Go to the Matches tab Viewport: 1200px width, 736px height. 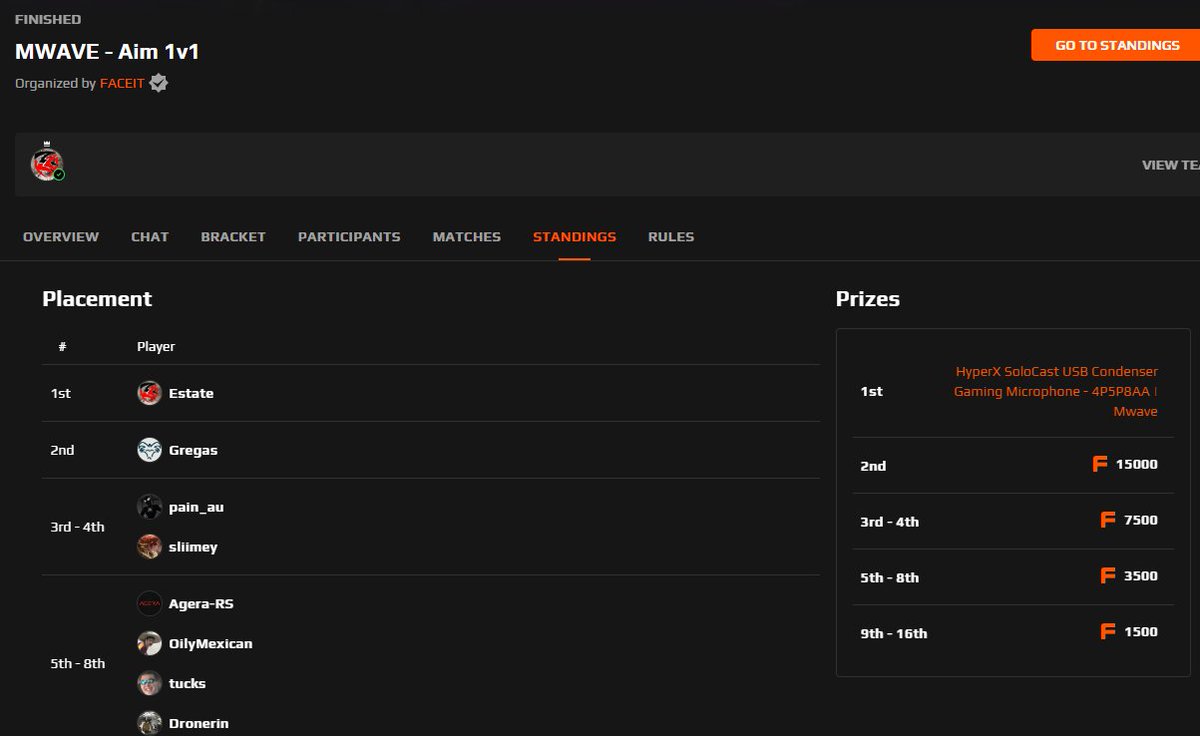(x=467, y=237)
